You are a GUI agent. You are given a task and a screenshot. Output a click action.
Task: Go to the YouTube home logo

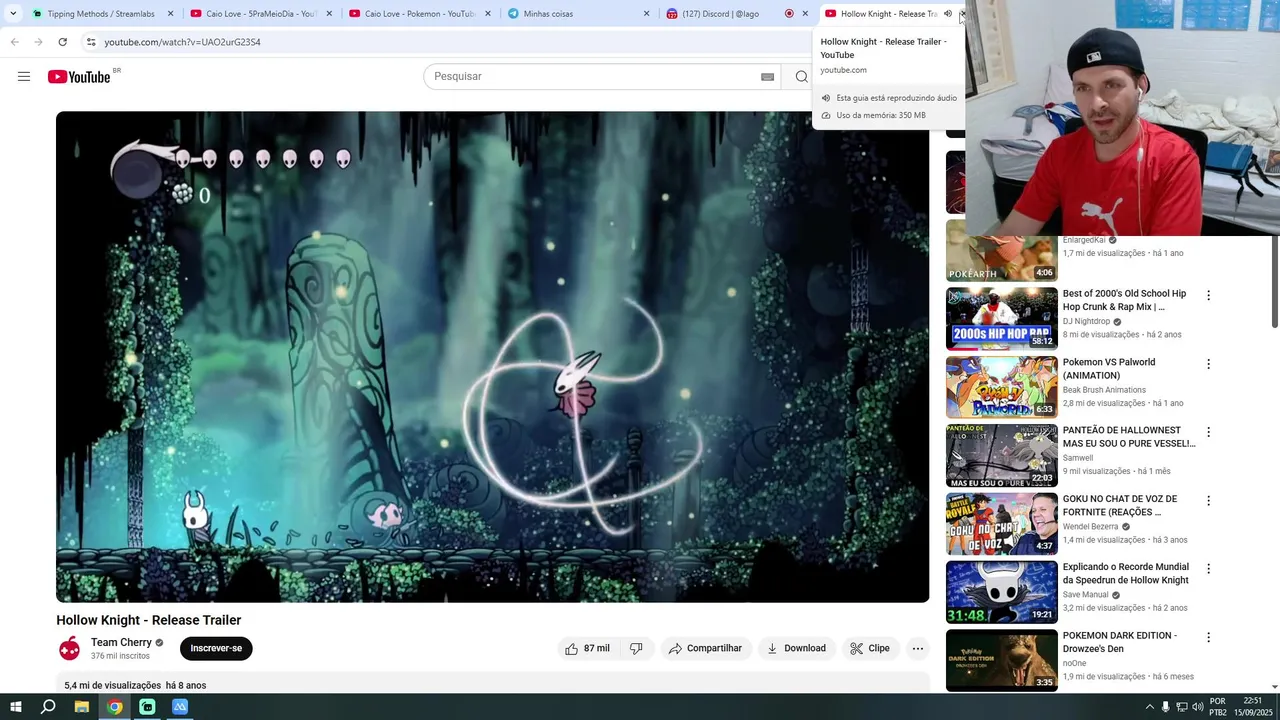click(79, 77)
